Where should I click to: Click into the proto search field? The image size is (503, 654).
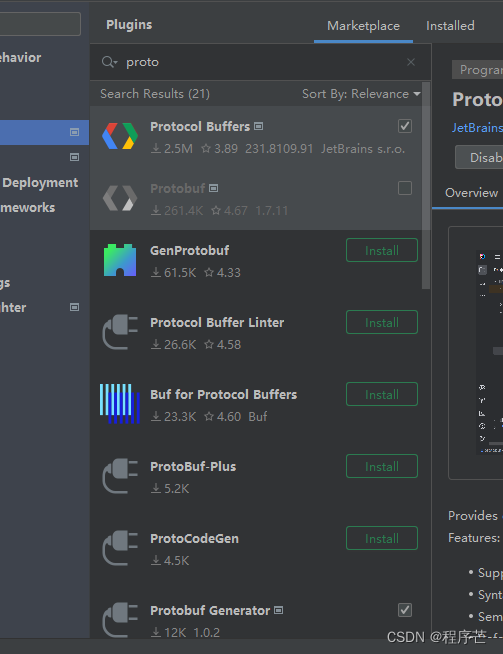(261, 62)
